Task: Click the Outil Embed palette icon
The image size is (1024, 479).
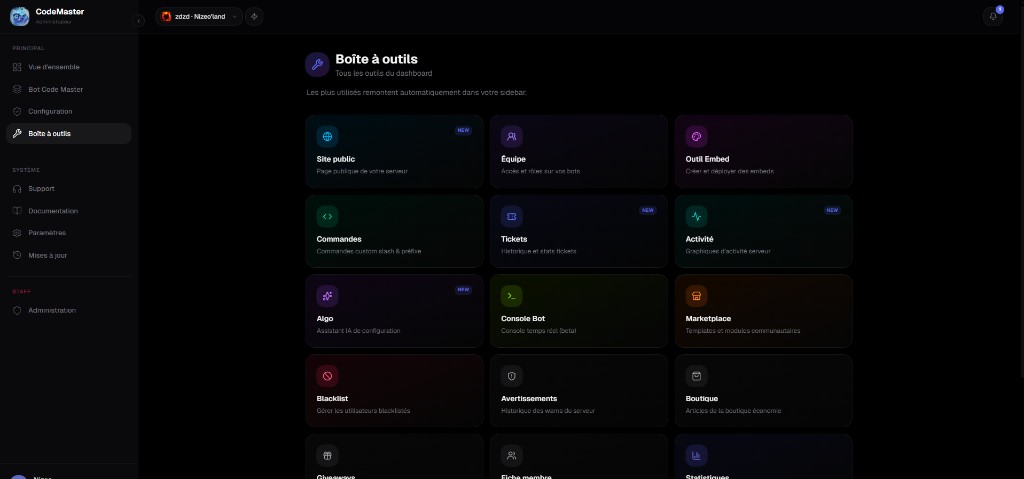Action: (x=696, y=137)
